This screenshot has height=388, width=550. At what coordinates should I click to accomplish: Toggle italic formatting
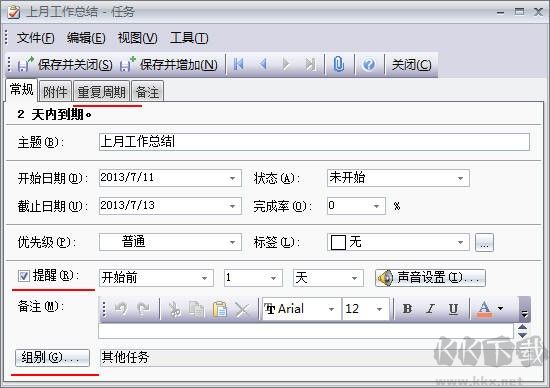430,309
